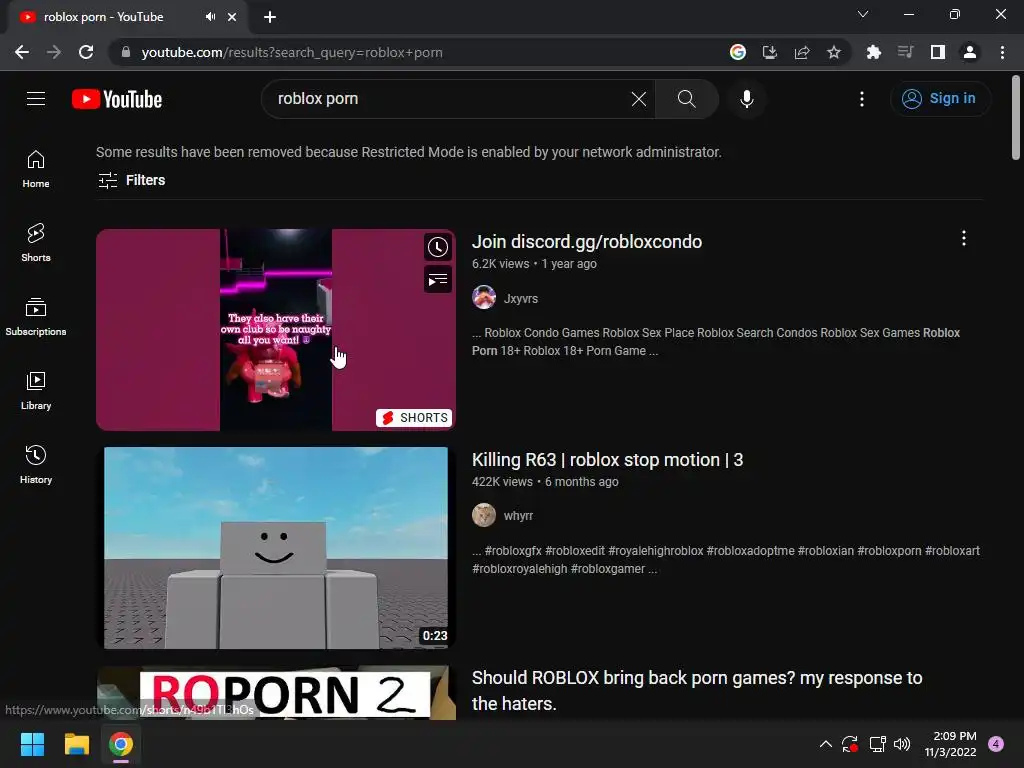Expand the Filters options
This screenshot has height=768, width=1024.
131,180
